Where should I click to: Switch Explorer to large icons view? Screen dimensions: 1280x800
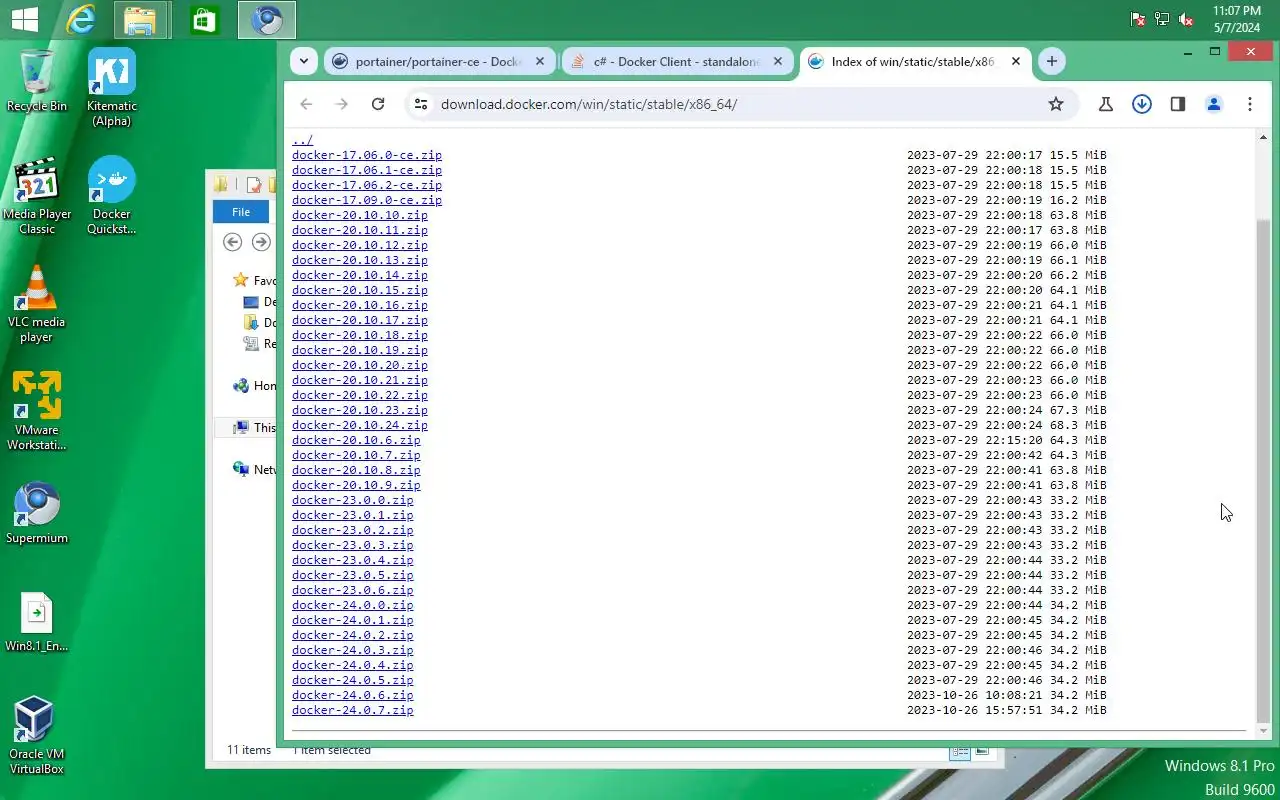pyautogui.click(x=982, y=752)
